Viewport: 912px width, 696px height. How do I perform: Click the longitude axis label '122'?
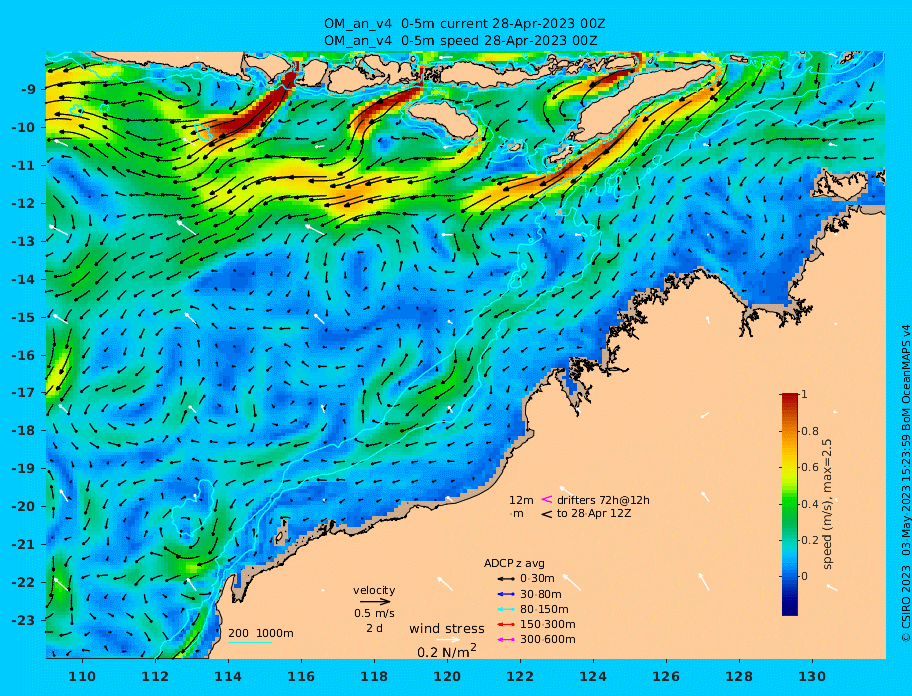(x=520, y=676)
